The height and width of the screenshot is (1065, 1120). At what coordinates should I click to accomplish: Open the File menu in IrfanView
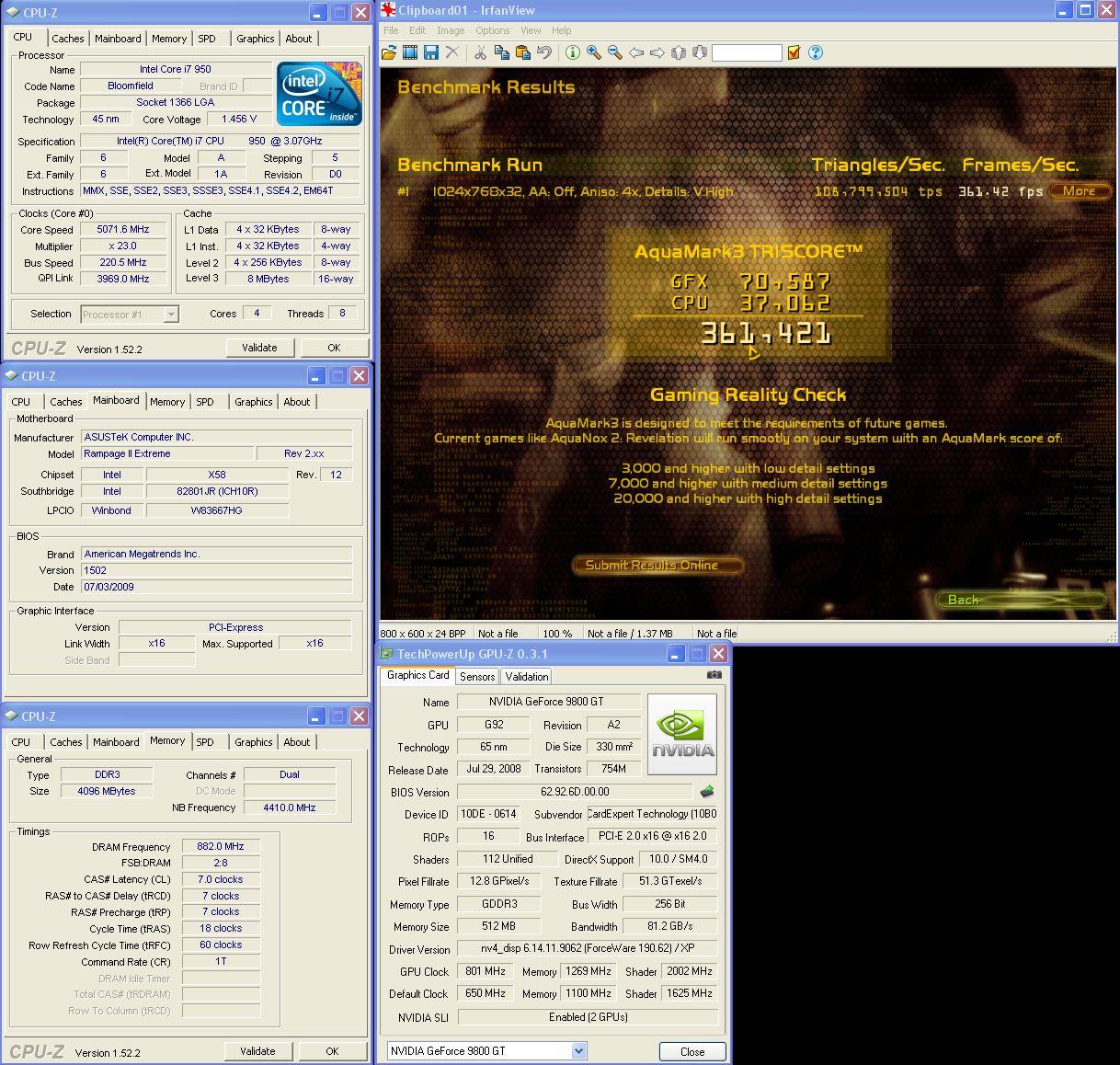point(391,30)
